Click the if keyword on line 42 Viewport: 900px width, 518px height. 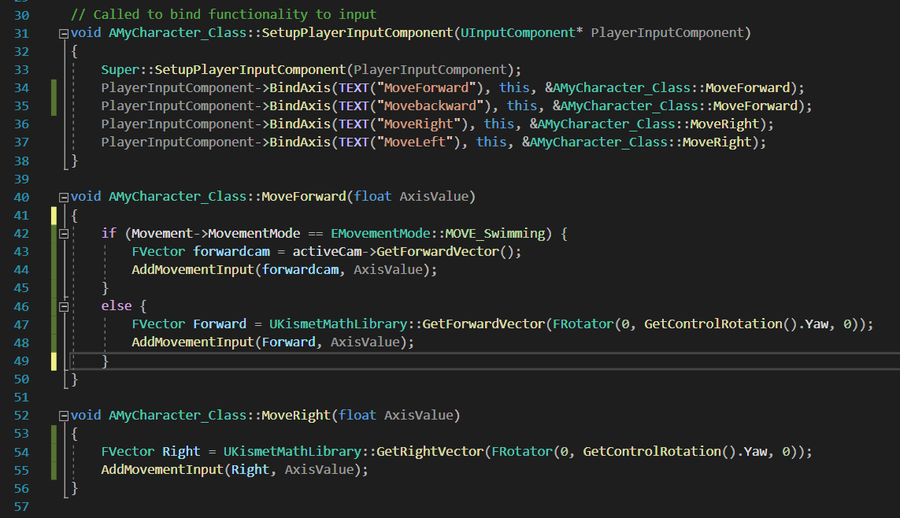pyautogui.click(x=108, y=233)
